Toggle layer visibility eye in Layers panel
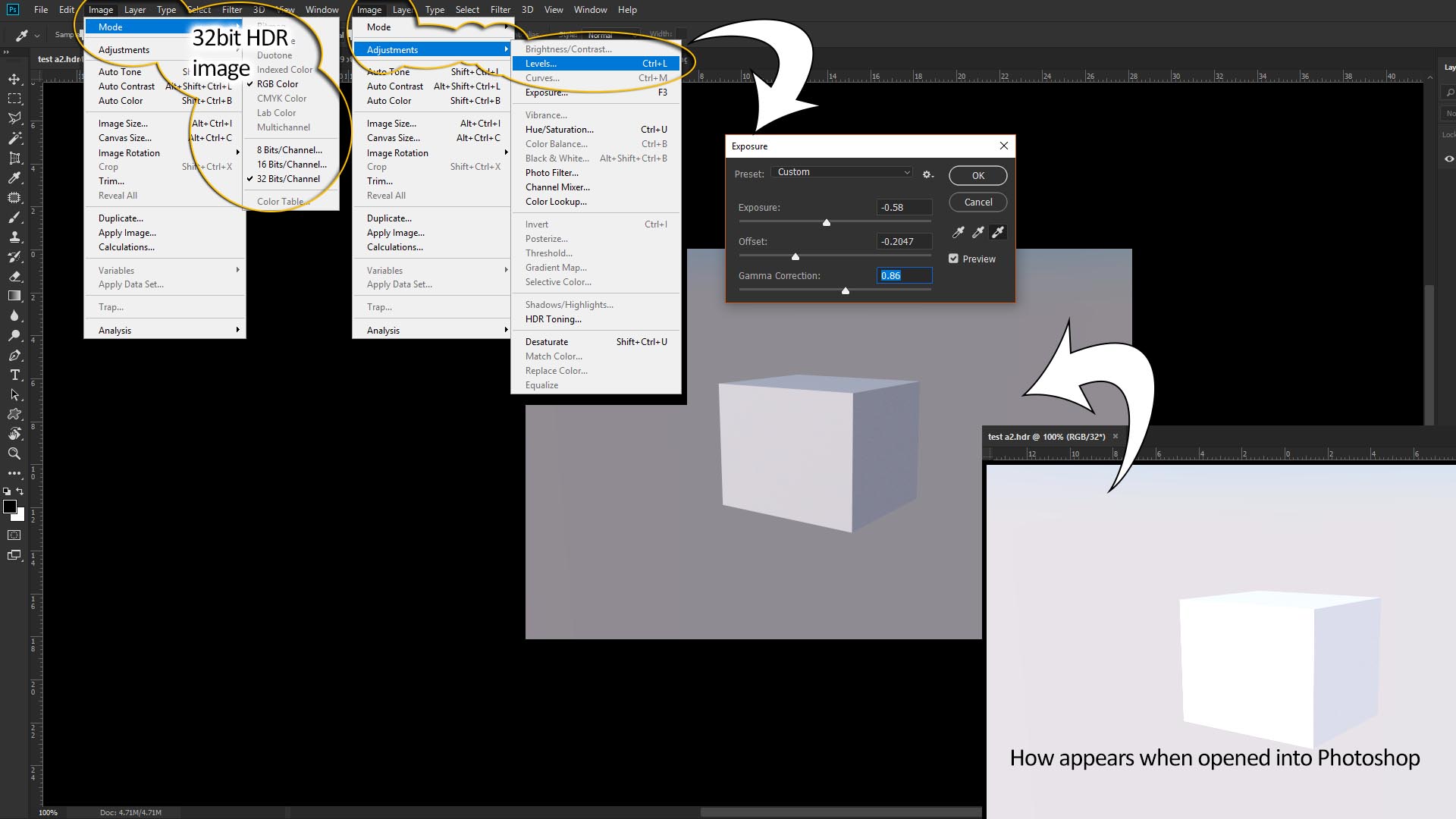 1448,158
